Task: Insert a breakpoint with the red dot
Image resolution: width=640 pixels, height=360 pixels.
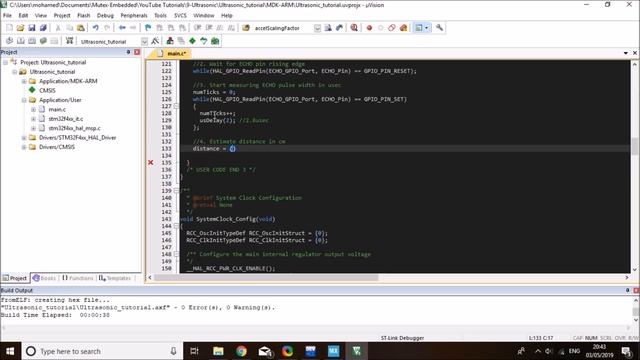Action: tap(369, 28)
